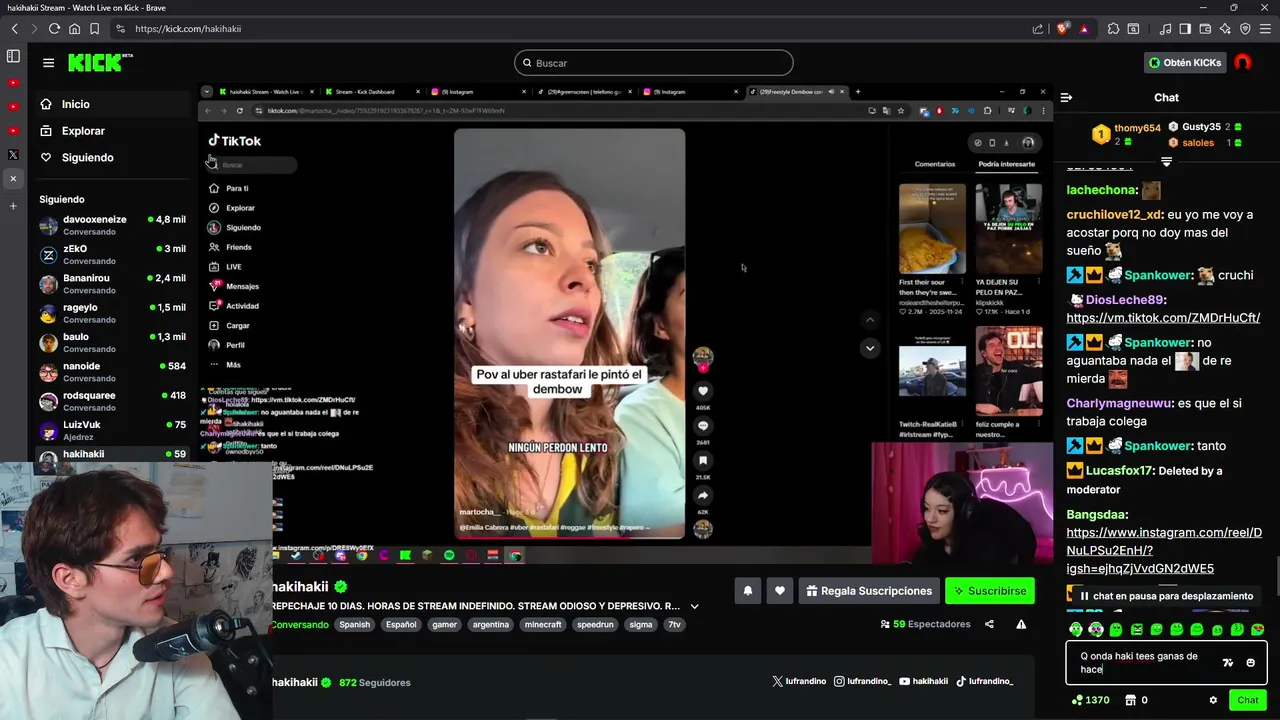Report stream warning triangle icon
Image resolution: width=1280 pixels, height=720 pixels.
pos(1021,624)
